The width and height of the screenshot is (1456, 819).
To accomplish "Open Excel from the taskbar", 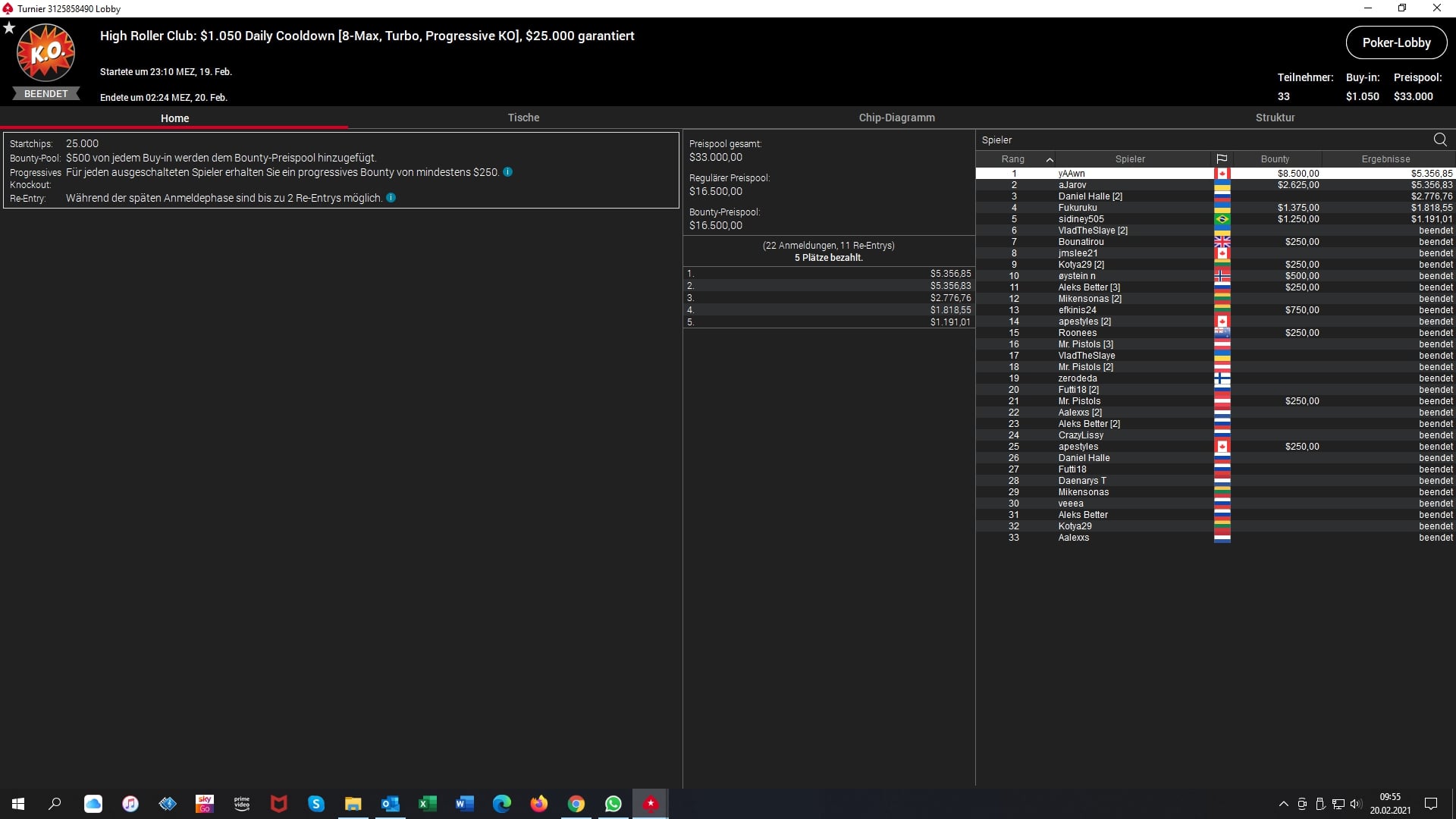I will coord(428,804).
